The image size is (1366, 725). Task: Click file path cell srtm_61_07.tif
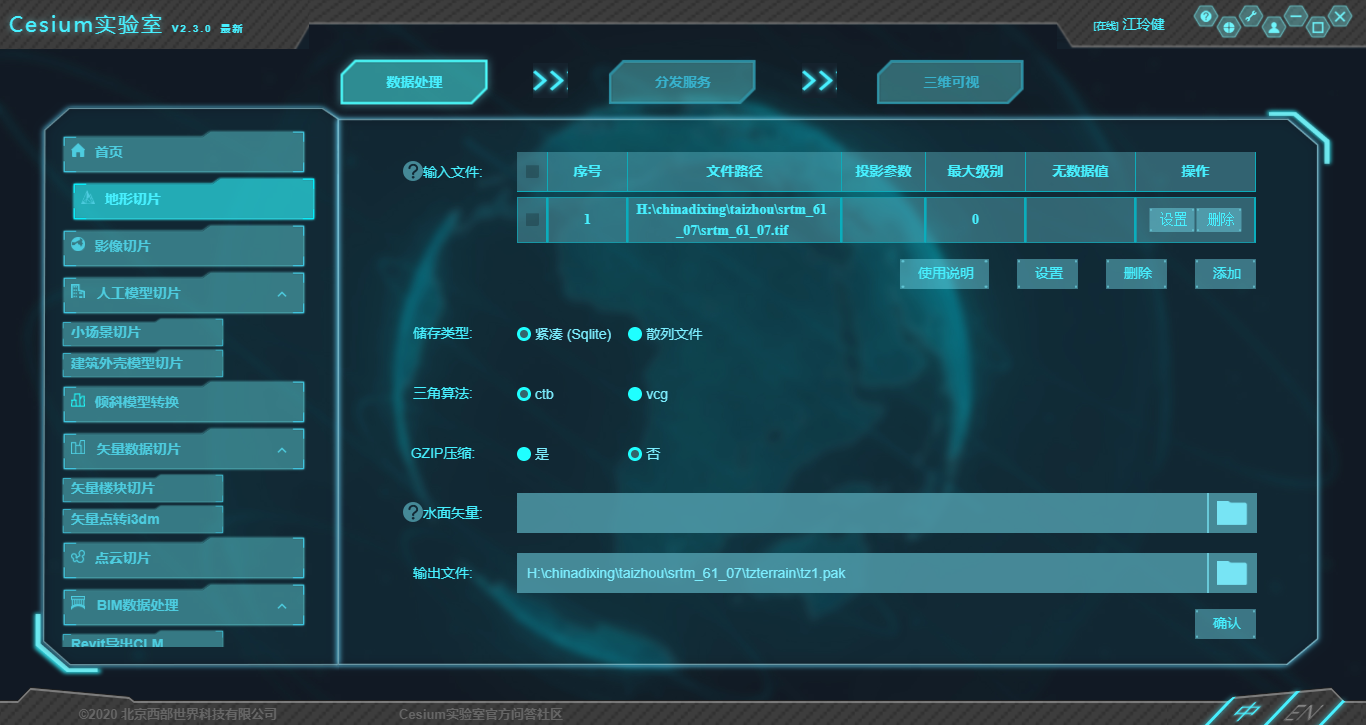[735, 220]
